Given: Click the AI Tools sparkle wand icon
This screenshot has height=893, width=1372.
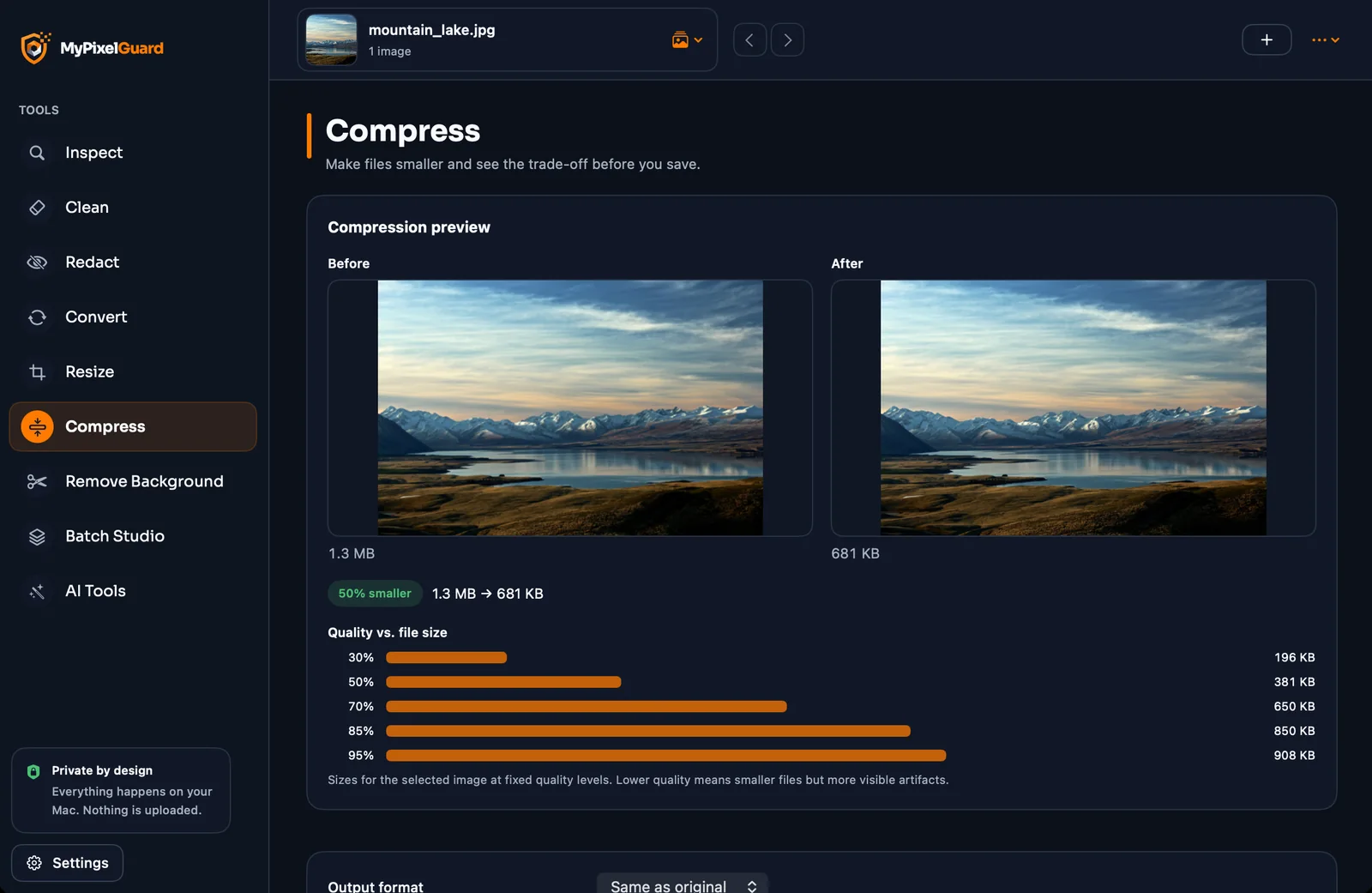Looking at the screenshot, I should coord(37,592).
